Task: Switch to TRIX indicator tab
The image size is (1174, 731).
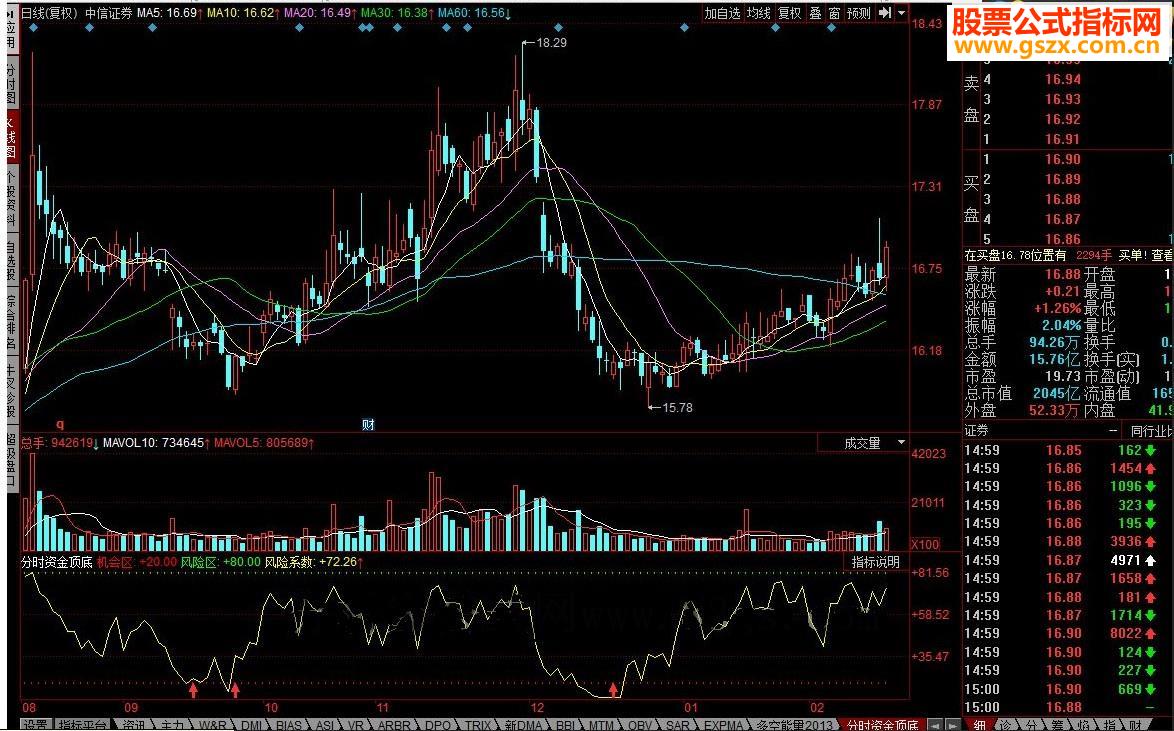Action: [x=477, y=725]
